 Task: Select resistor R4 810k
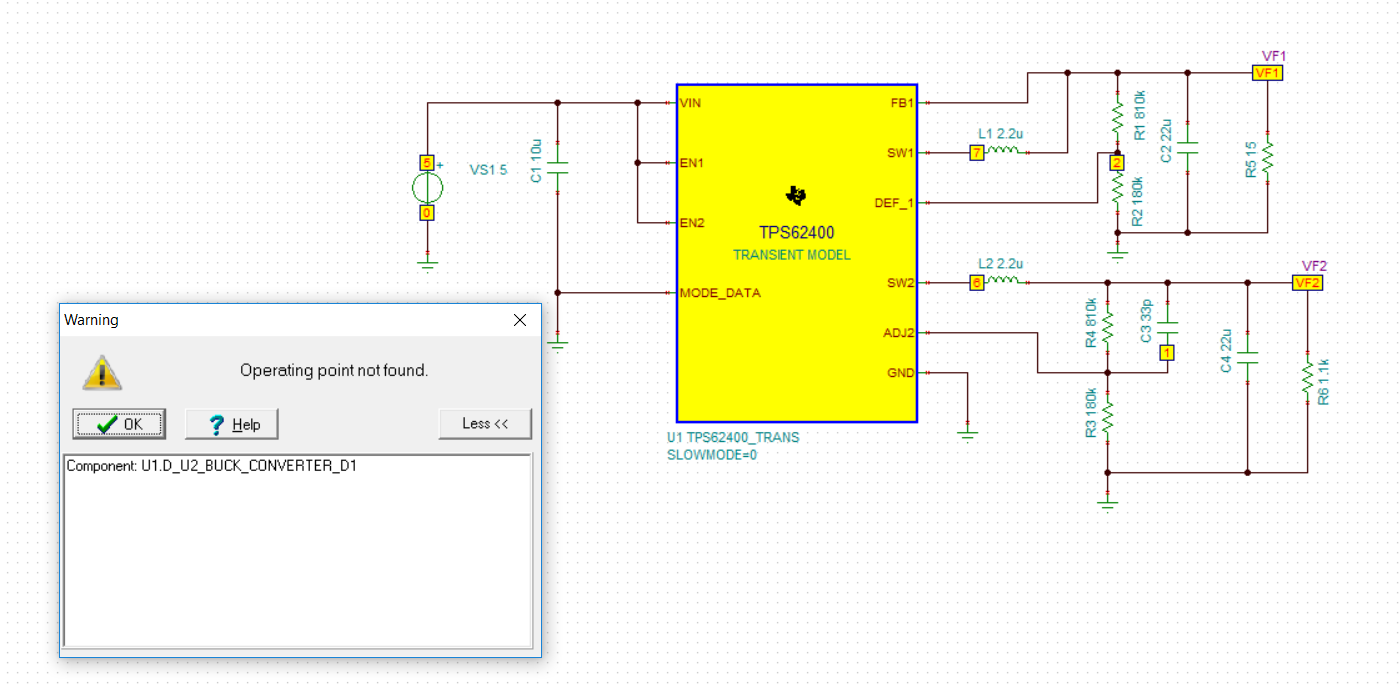pos(1107,328)
